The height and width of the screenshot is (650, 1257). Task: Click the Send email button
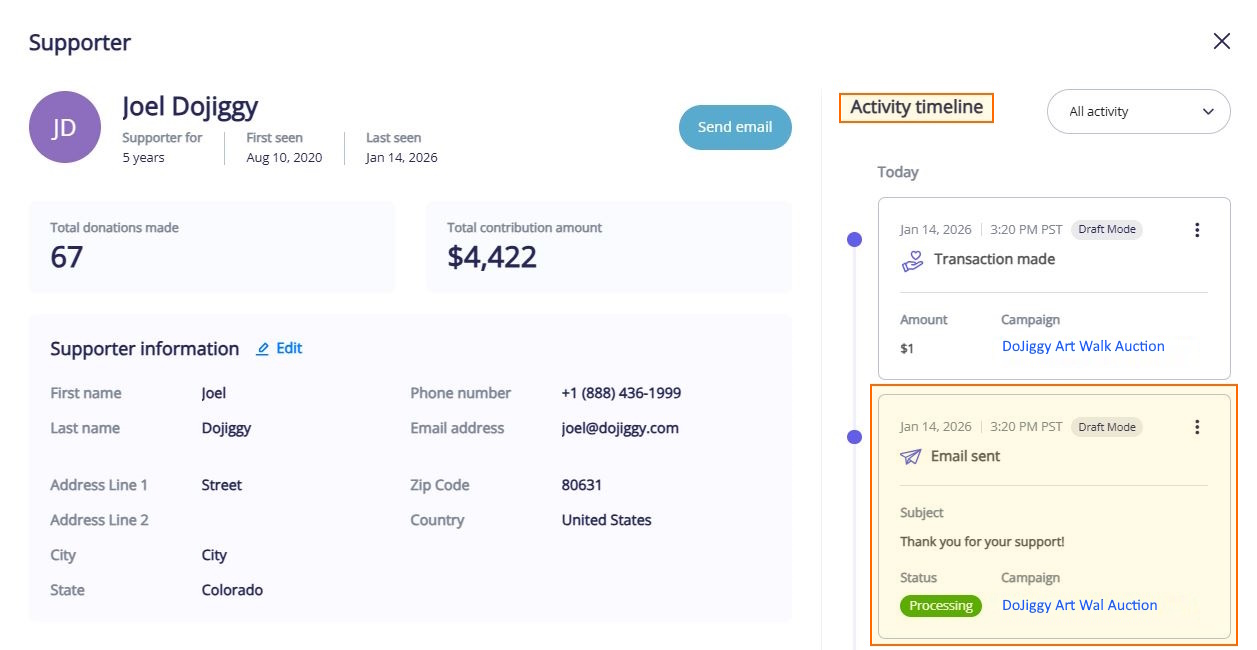[x=735, y=127]
